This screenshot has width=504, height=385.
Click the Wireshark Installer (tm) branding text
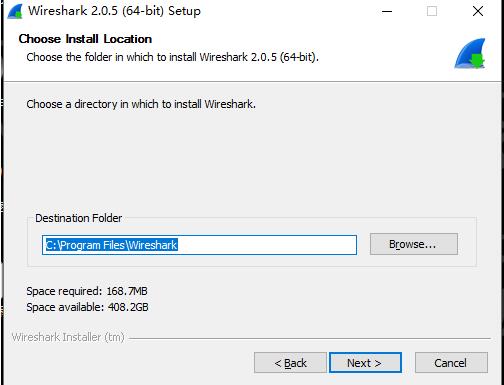68,337
